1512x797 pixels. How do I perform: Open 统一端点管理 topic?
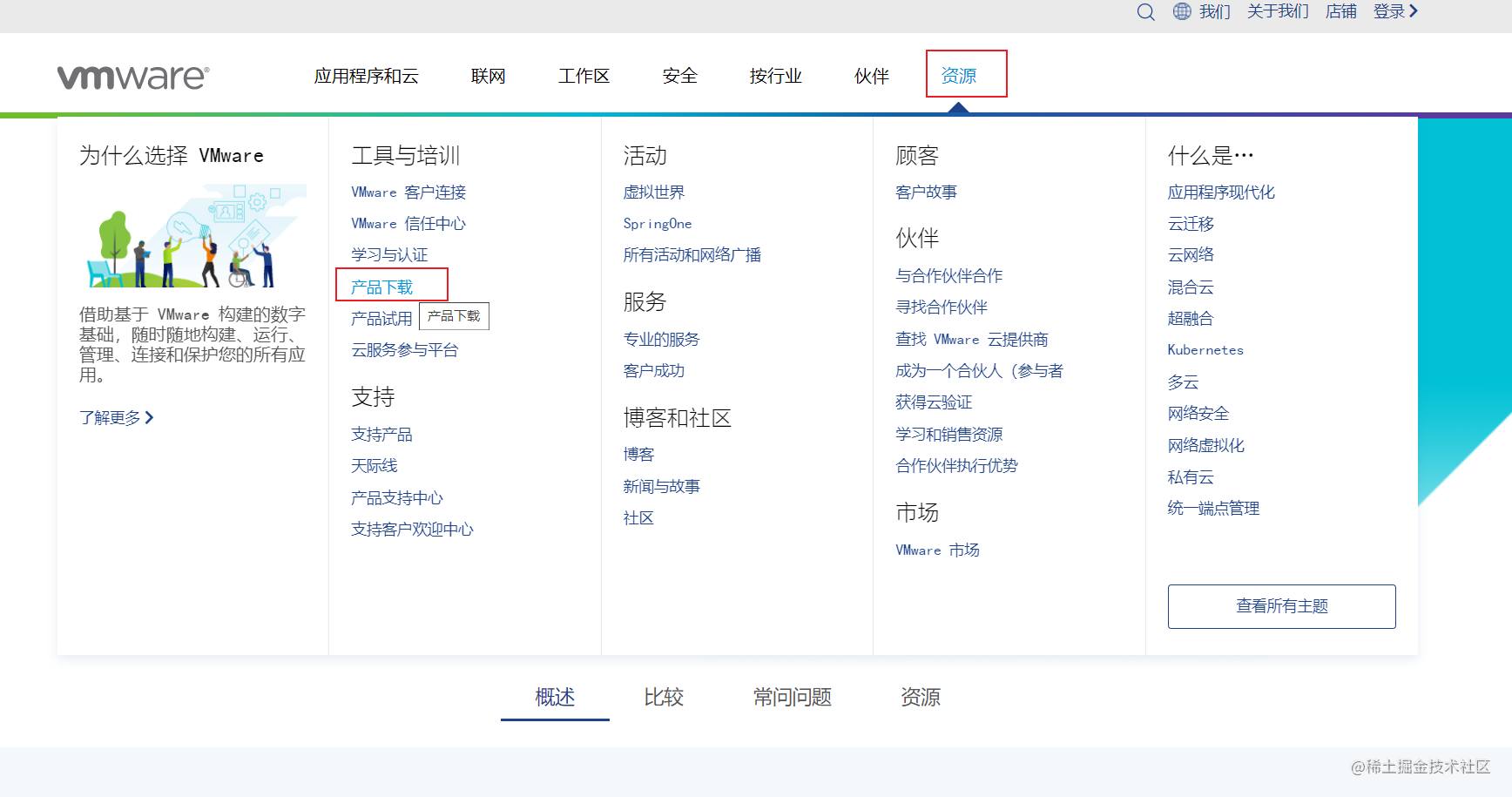(1213, 509)
